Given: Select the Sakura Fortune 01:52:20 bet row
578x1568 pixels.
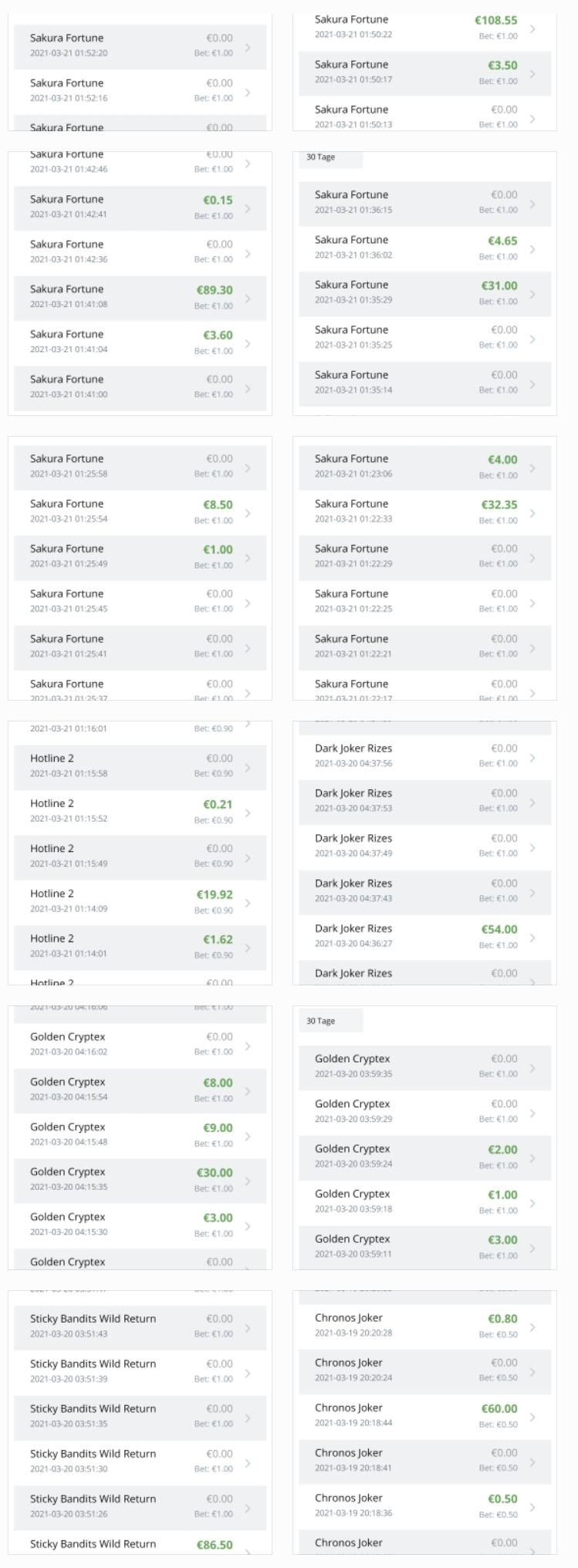Looking at the screenshot, I should (x=140, y=46).
